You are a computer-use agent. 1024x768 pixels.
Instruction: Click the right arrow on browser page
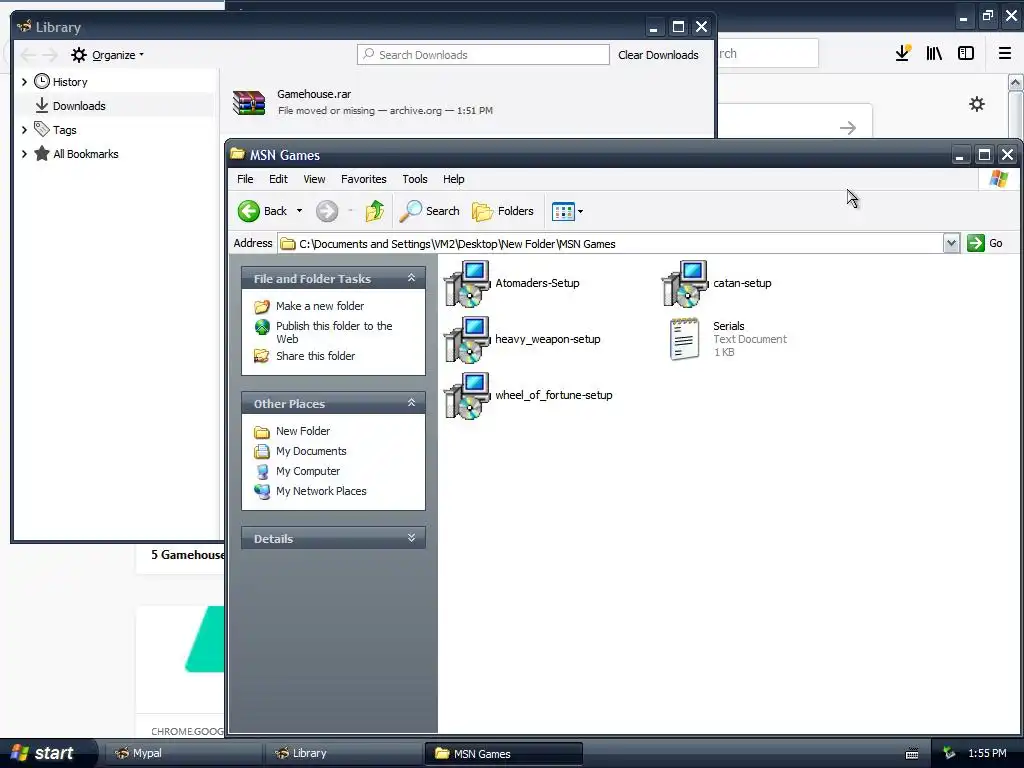pos(848,128)
